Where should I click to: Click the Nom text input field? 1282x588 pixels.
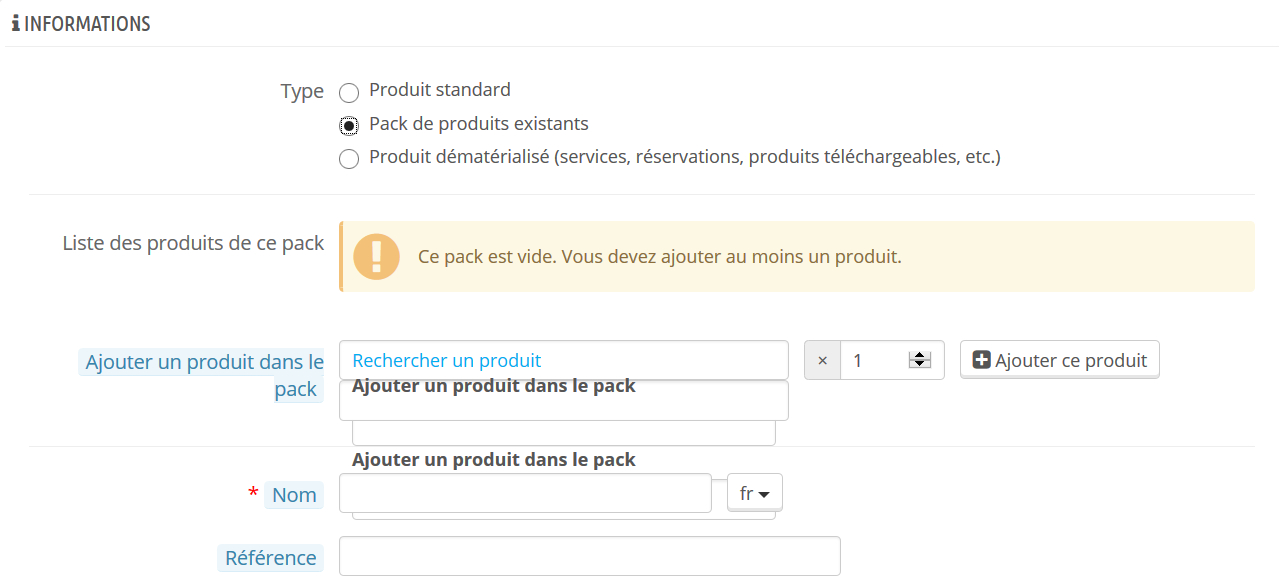[526, 493]
